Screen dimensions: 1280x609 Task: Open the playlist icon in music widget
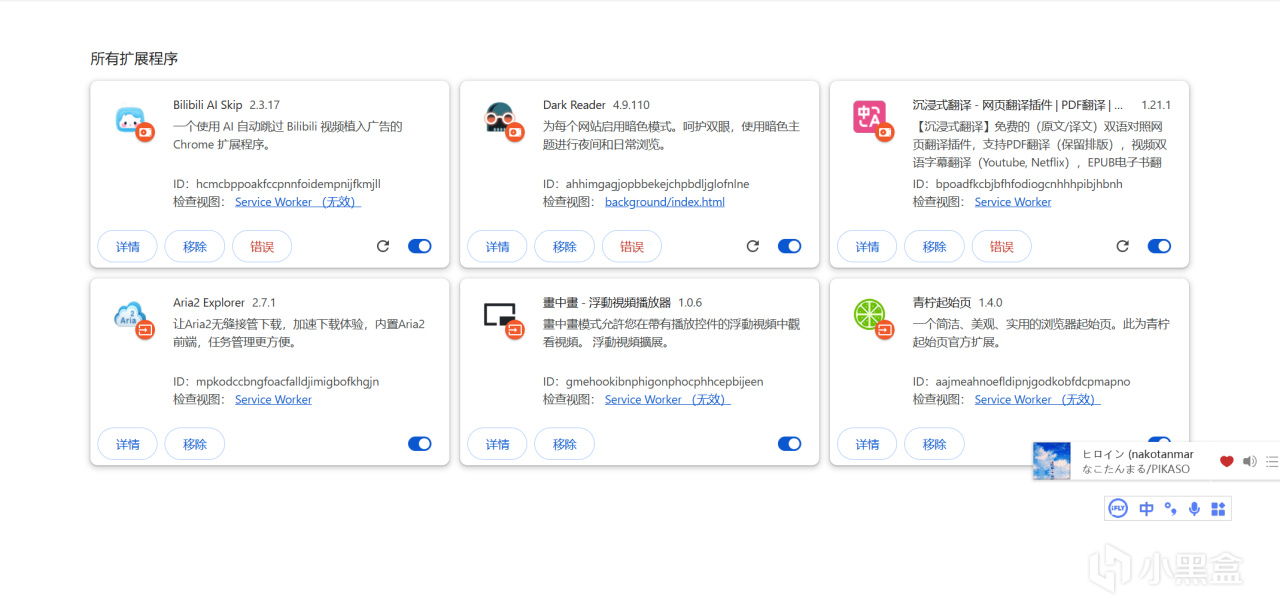[x=1272, y=461]
